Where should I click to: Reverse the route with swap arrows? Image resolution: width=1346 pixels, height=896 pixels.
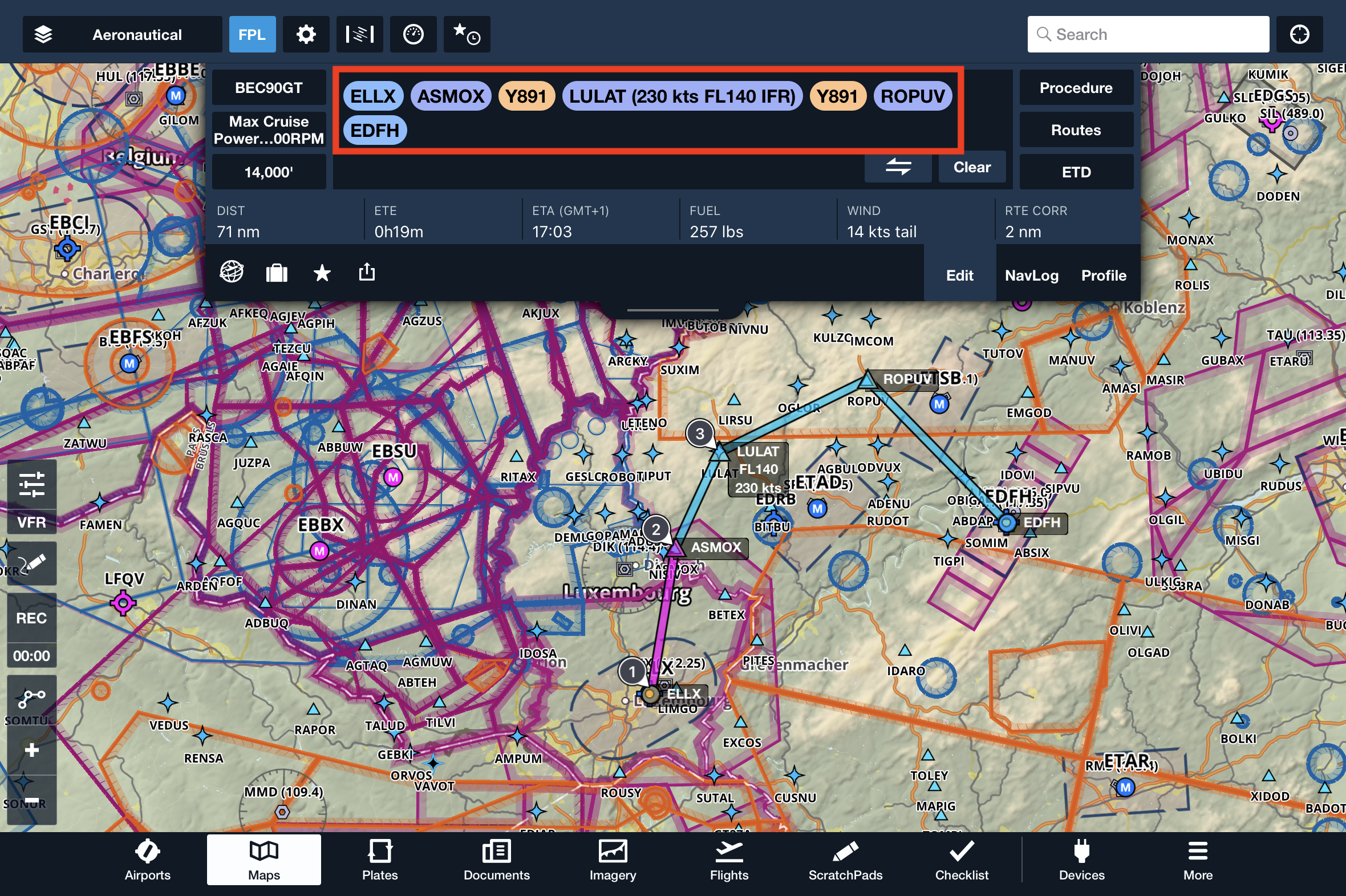pyautogui.click(x=898, y=167)
